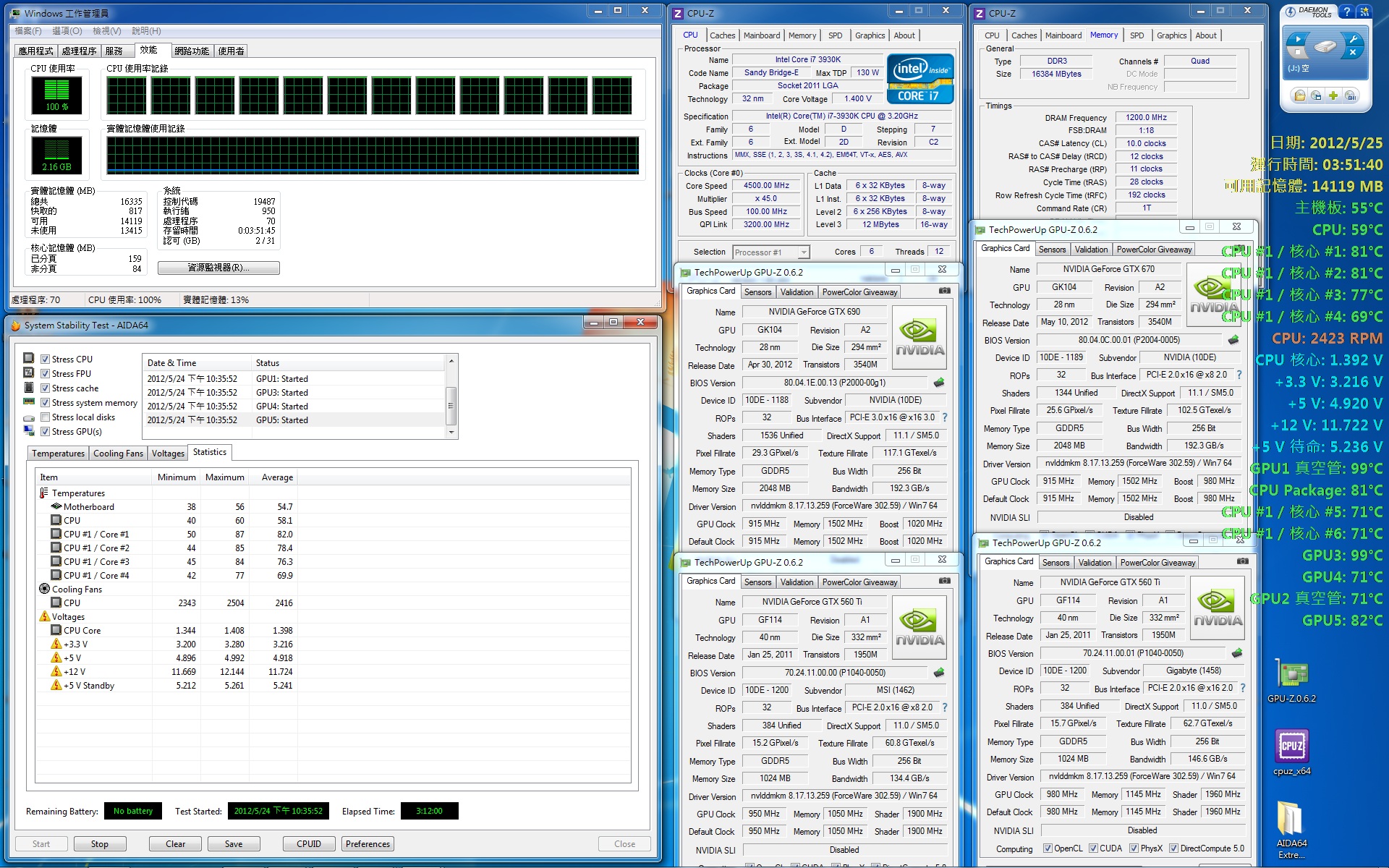The image size is (1389, 868).
Task: Open the 檢視(V) menu in Task Manager
Action: pyautogui.click(x=106, y=31)
